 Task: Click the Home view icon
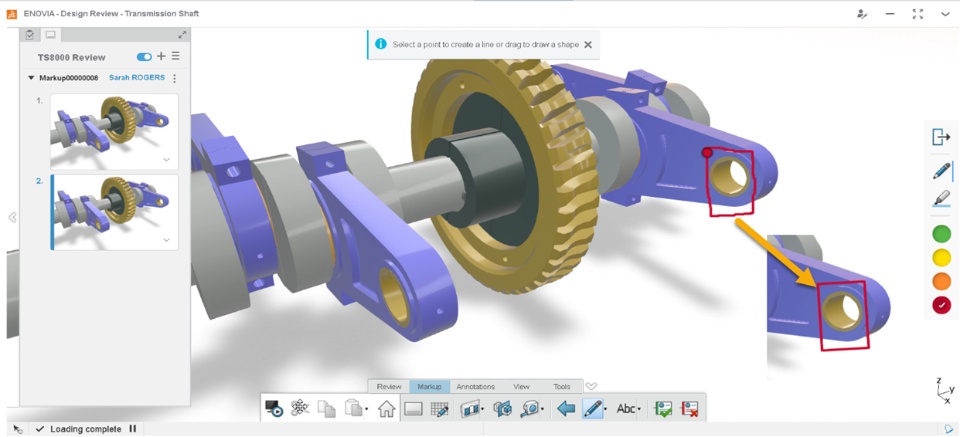coord(386,408)
